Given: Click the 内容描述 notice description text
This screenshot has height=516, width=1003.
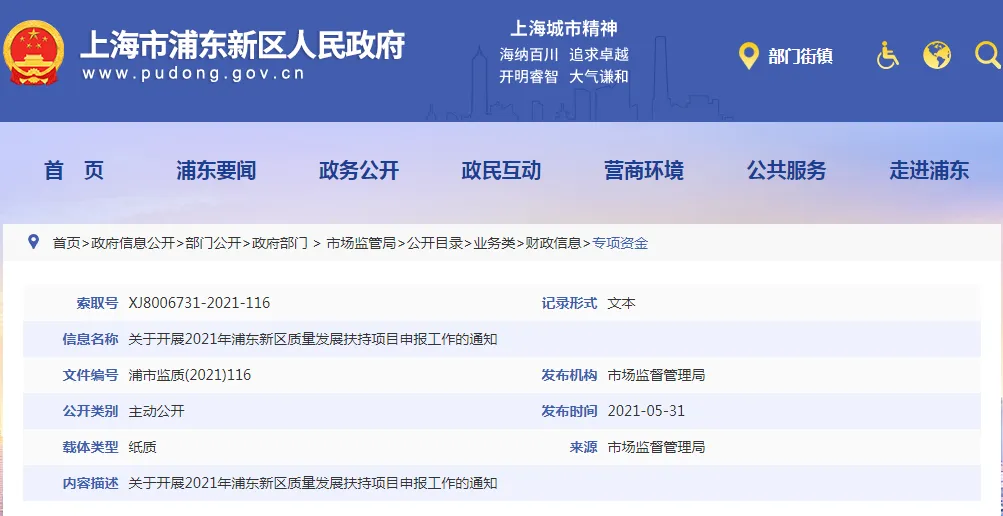Looking at the screenshot, I should click(313, 483).
